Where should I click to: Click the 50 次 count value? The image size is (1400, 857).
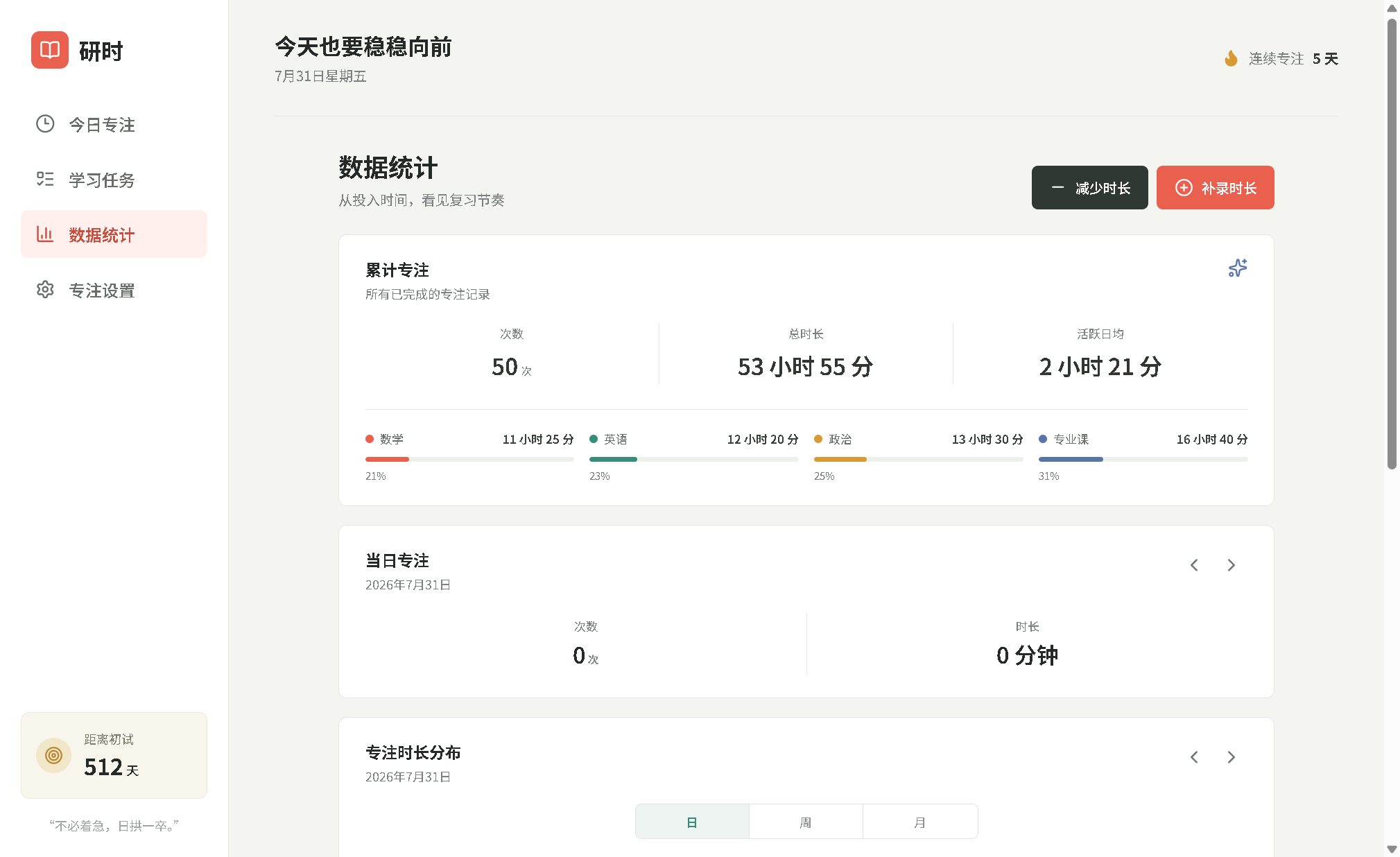512,367
